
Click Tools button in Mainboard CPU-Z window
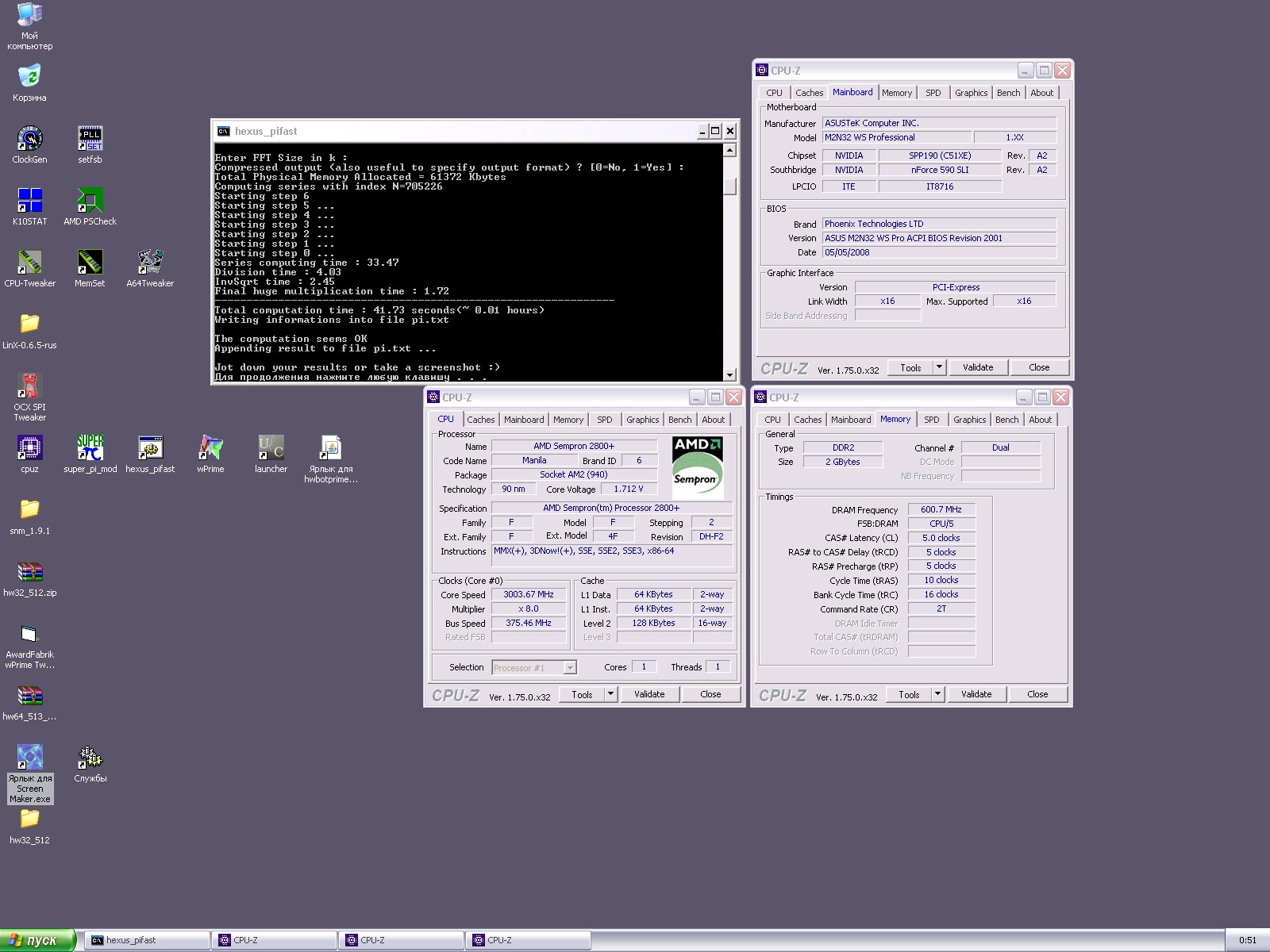pos(910,367)
